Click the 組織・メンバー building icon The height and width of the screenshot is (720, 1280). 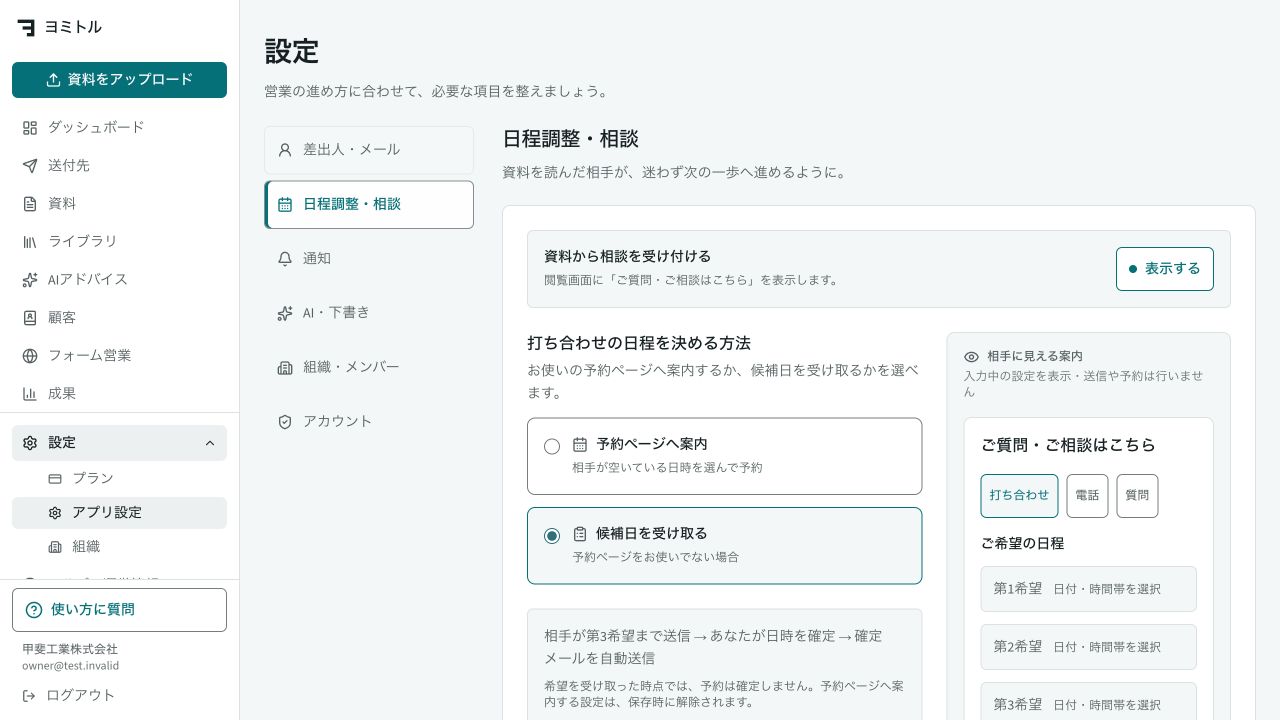point(285,368)
